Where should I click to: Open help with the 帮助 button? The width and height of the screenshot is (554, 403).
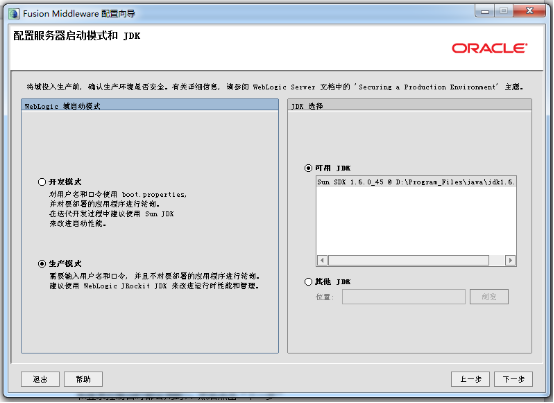(x=83, y=379)
